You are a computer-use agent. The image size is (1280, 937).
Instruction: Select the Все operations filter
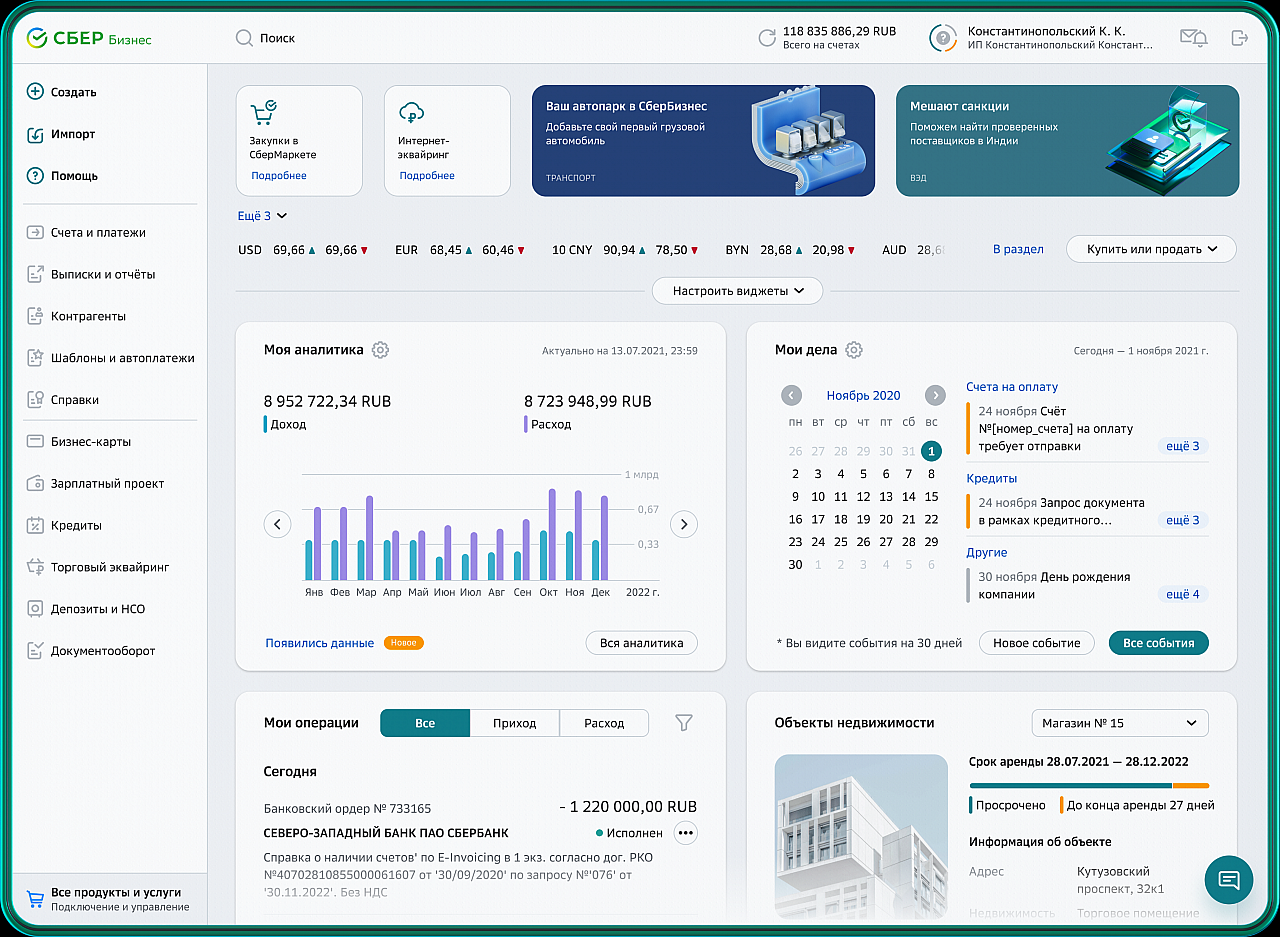click(x=425, y=723)
